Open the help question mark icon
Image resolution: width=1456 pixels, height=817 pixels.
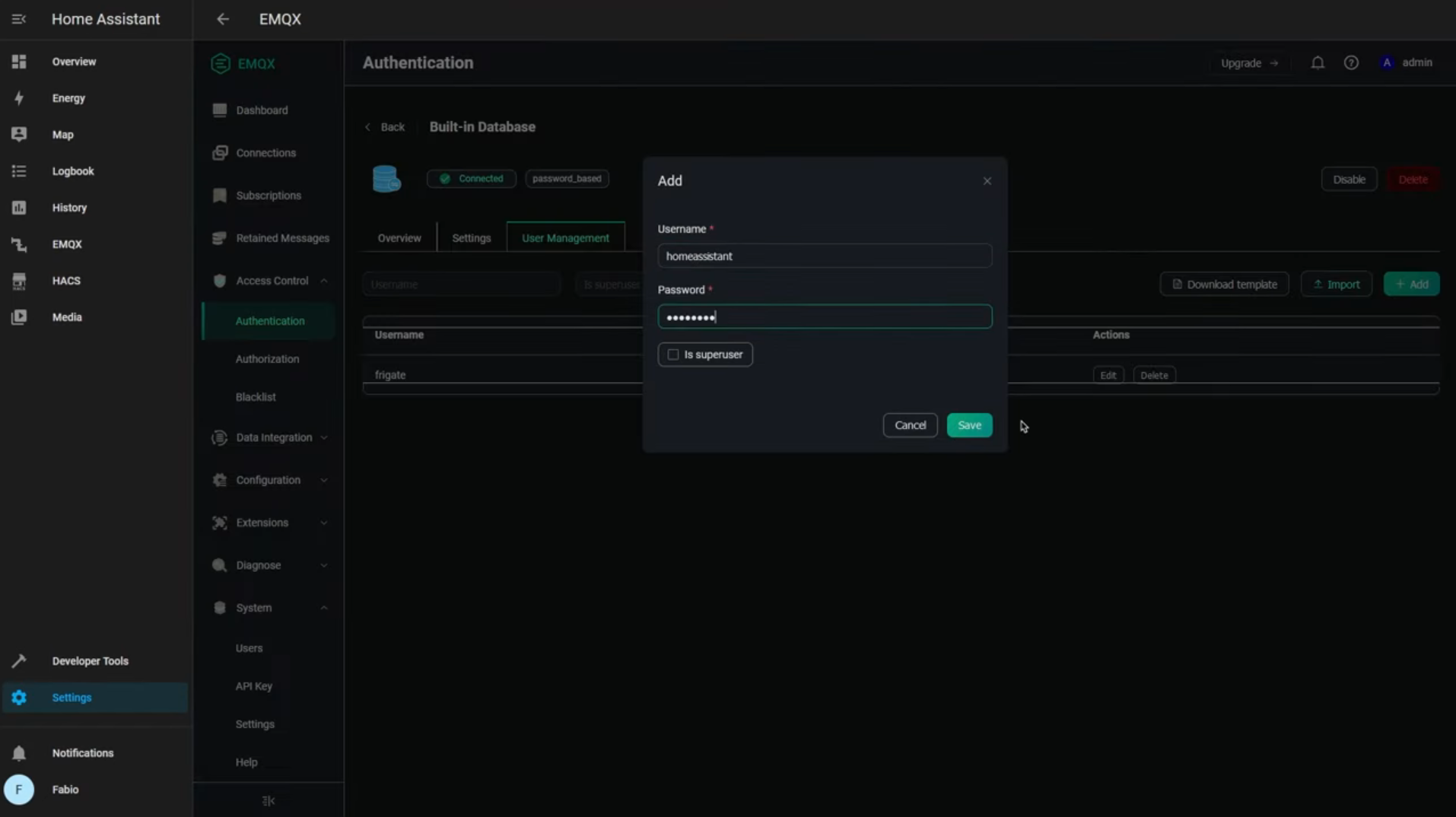pos(1351,63)
